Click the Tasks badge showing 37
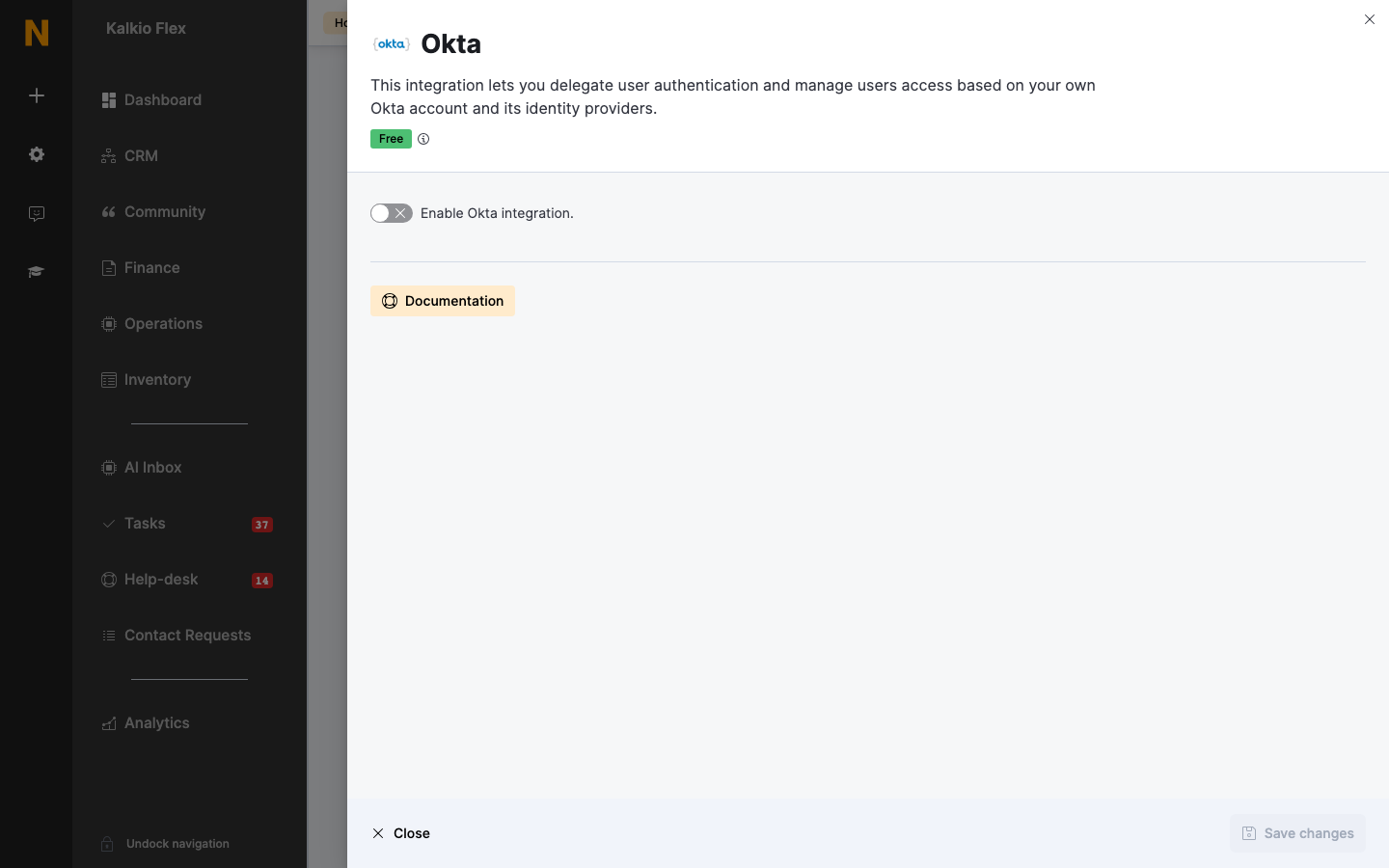1389x868 pixels. pyautogui.click(x=262, y=525)
